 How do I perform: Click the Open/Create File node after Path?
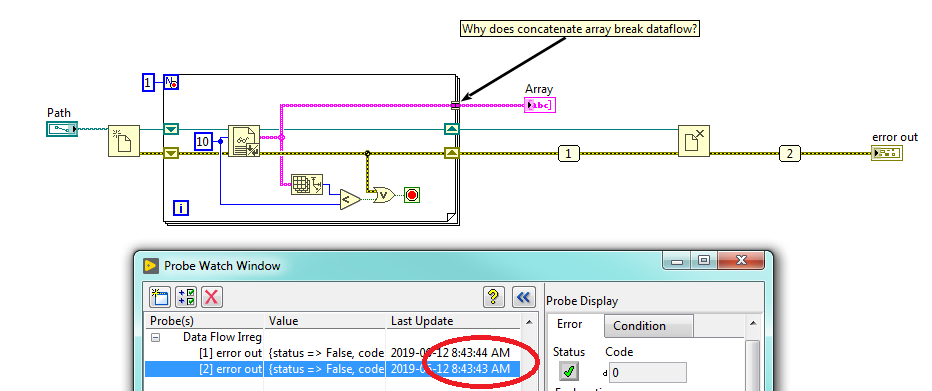coord(124,141)
